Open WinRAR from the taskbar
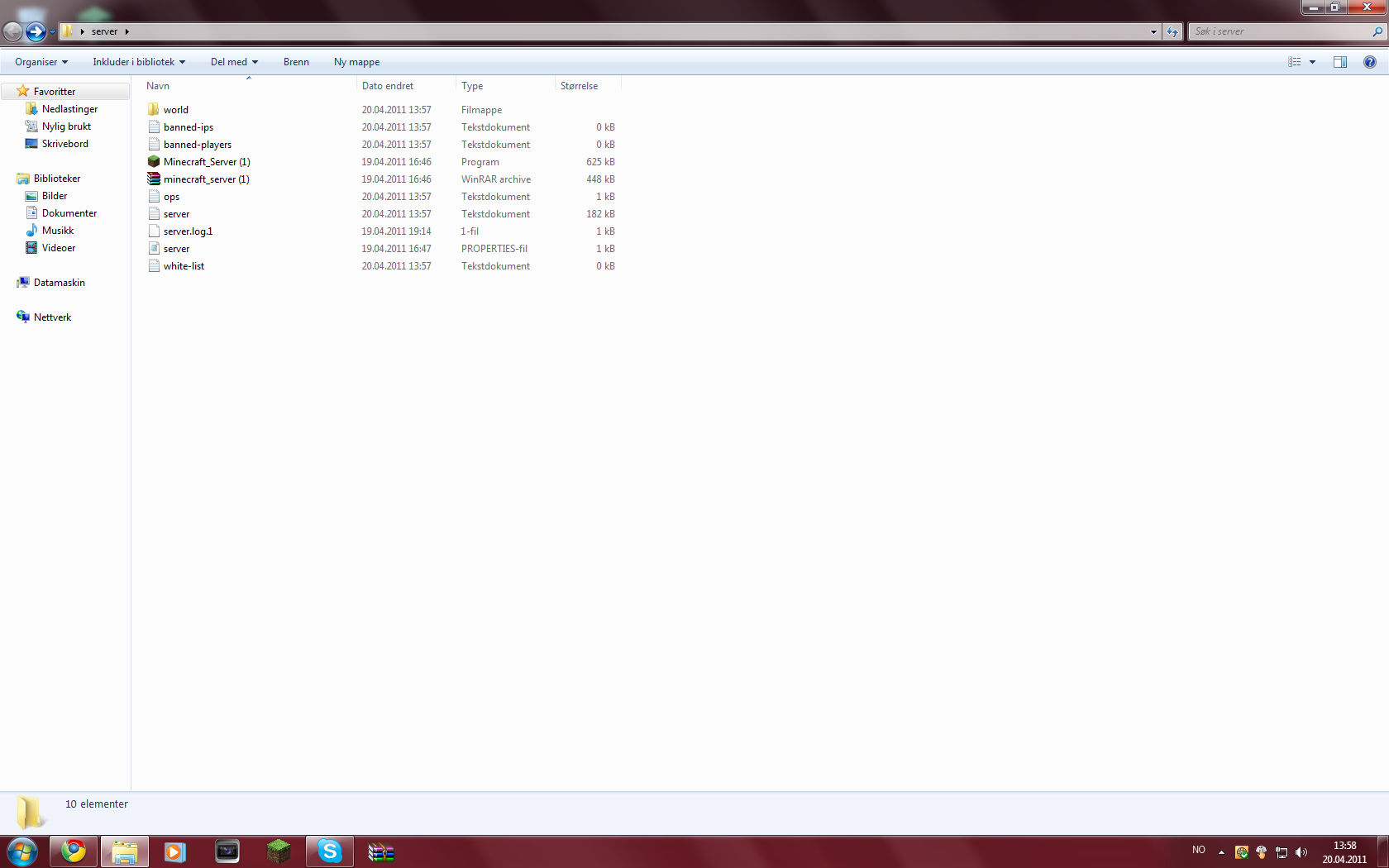This screenshot has width=1389, height=868. point(381,851)
